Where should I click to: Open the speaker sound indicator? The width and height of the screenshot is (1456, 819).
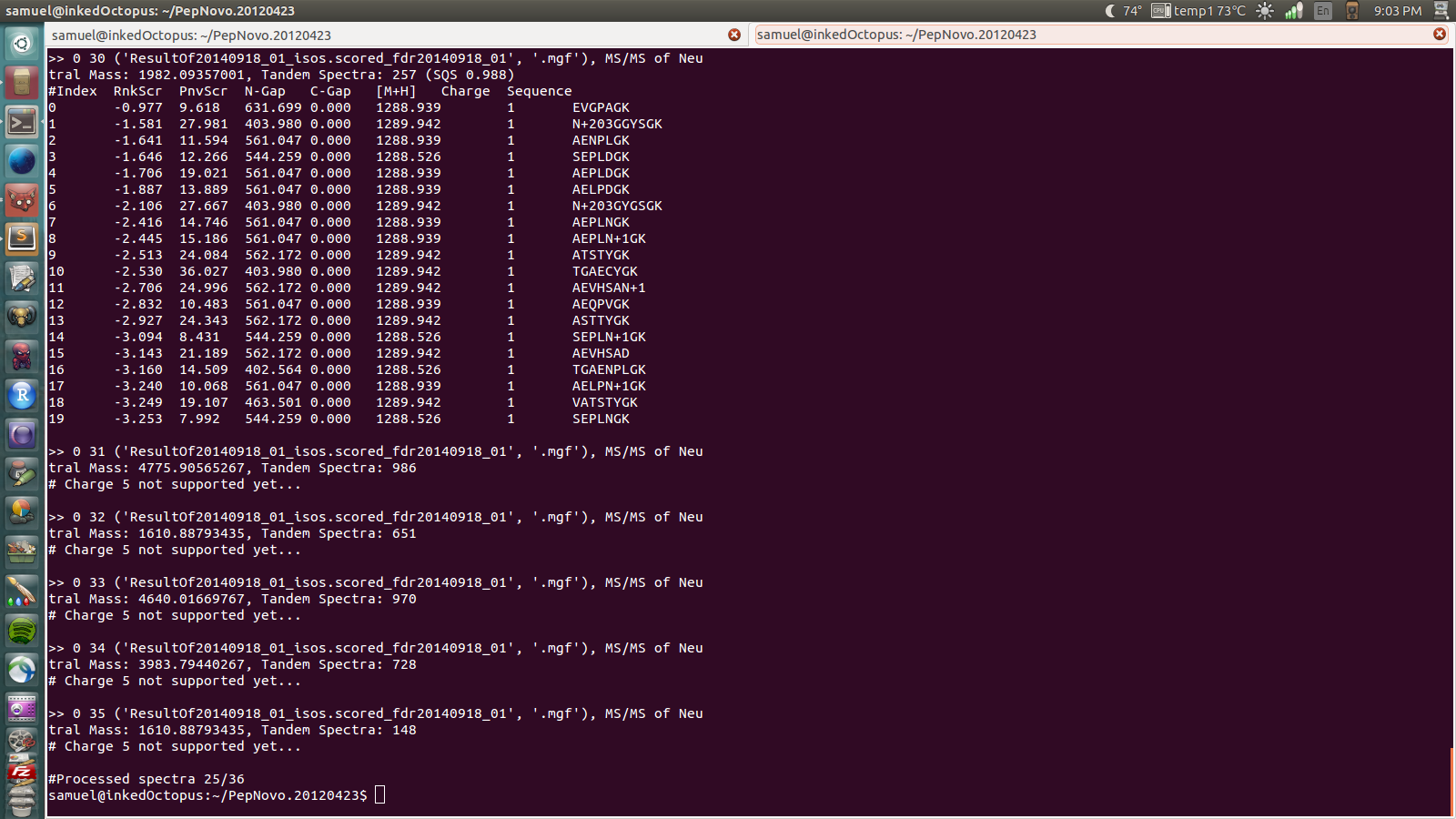(1352, 11)
